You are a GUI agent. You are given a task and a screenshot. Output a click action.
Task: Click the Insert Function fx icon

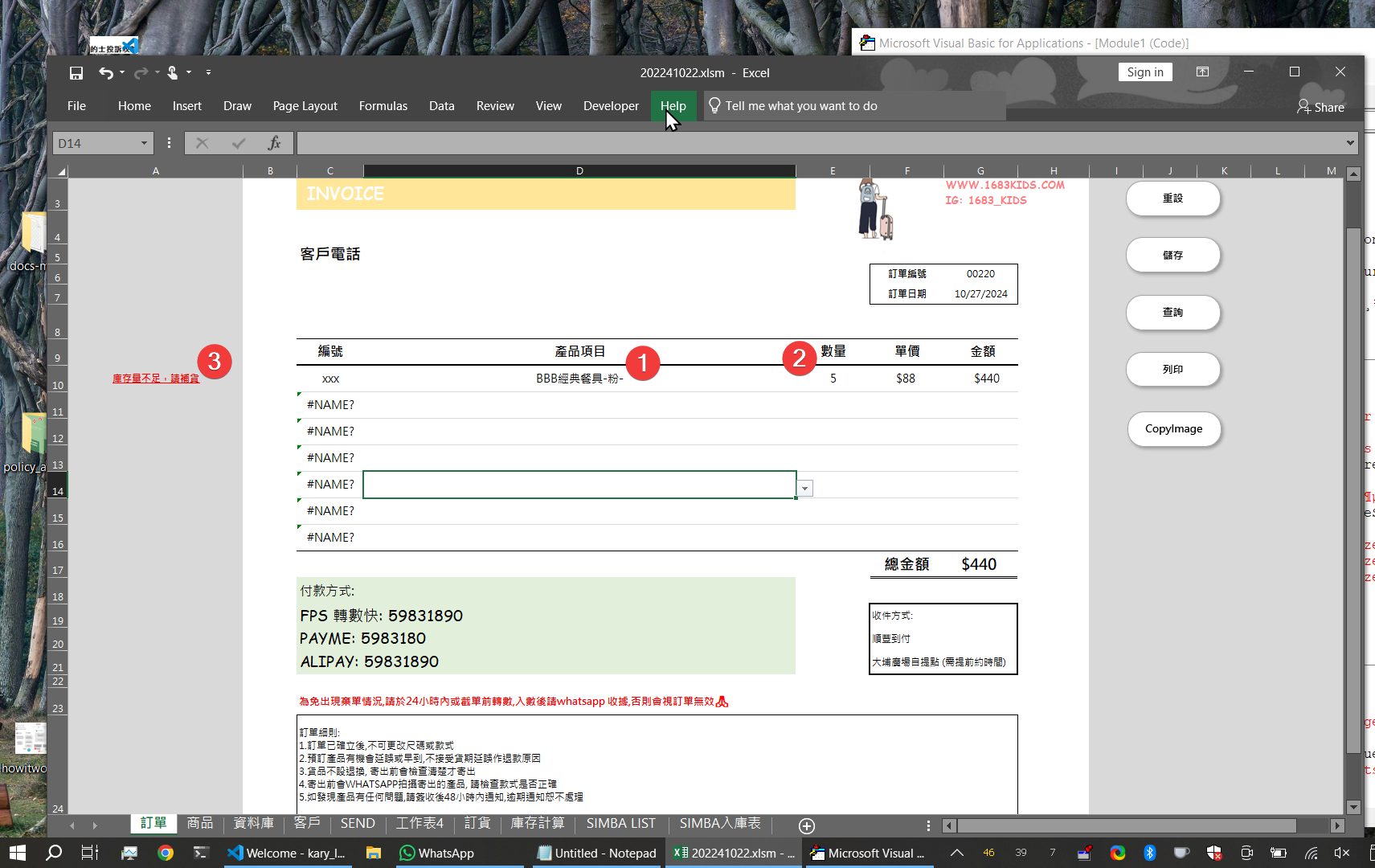(x=274, y=143)
